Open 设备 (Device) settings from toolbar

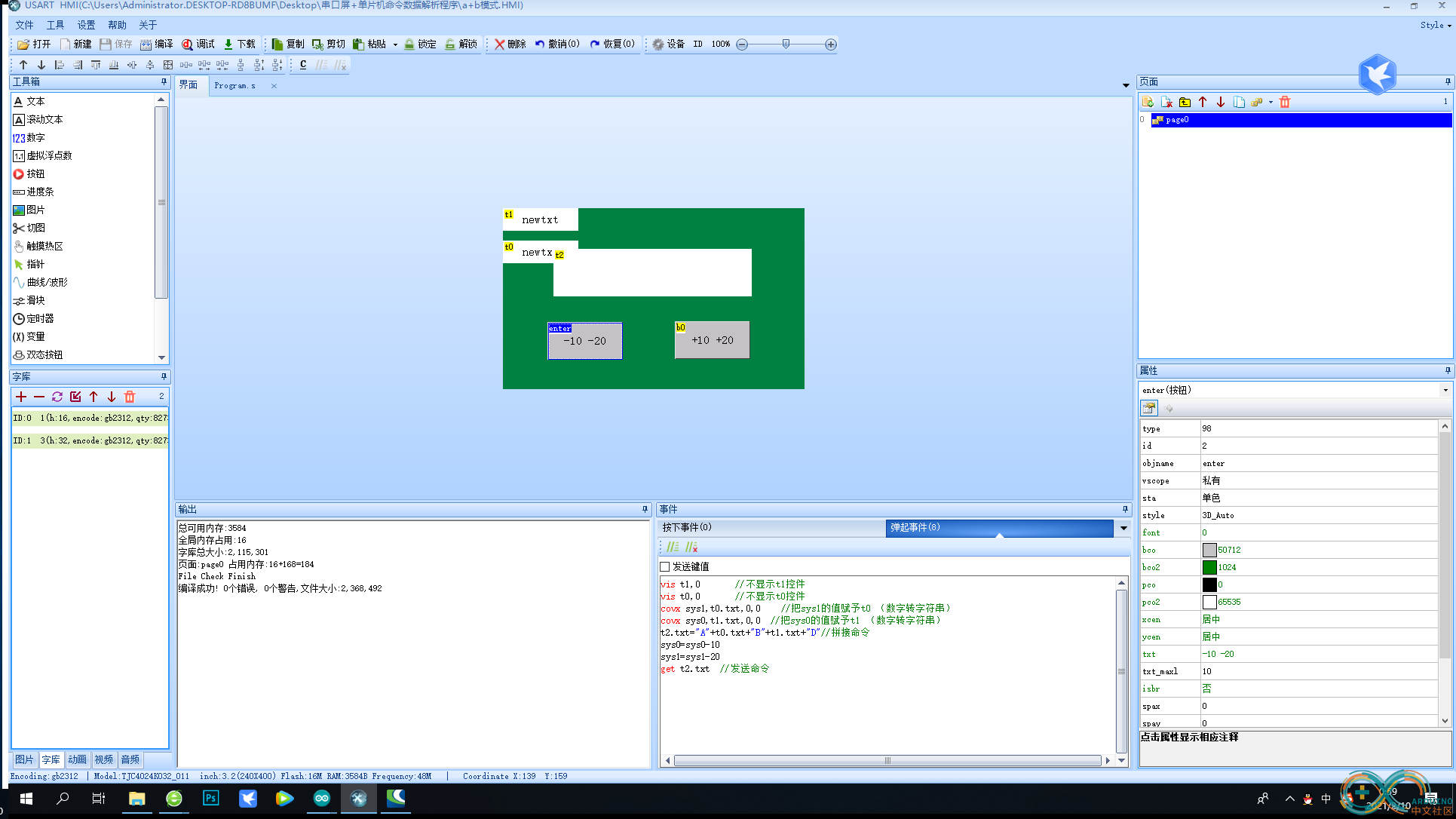pos(668,44)
